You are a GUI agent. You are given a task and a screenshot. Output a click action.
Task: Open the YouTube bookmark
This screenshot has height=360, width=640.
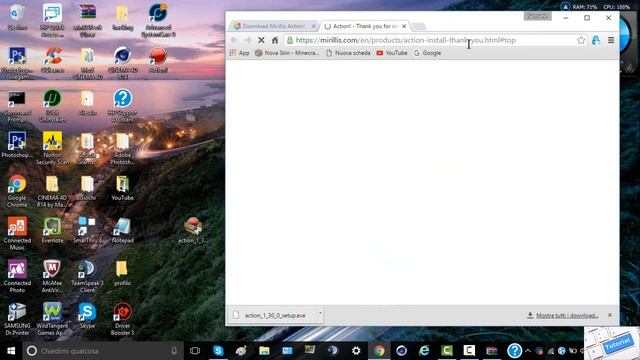(x=392, y=53)
